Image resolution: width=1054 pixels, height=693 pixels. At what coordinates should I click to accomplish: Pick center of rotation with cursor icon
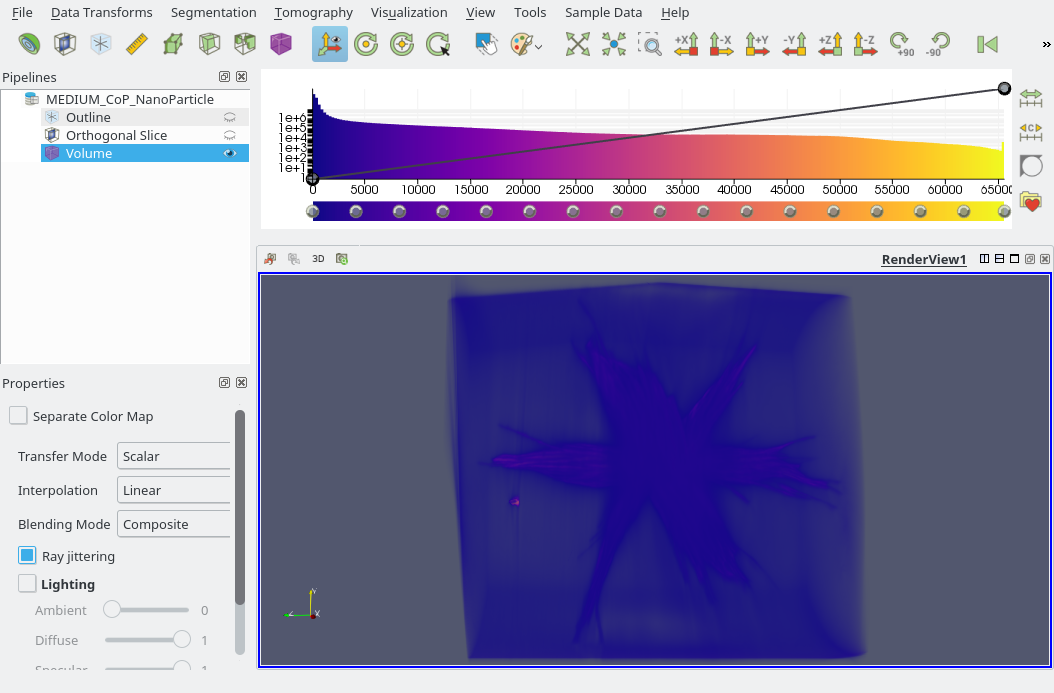pos(438,44)
